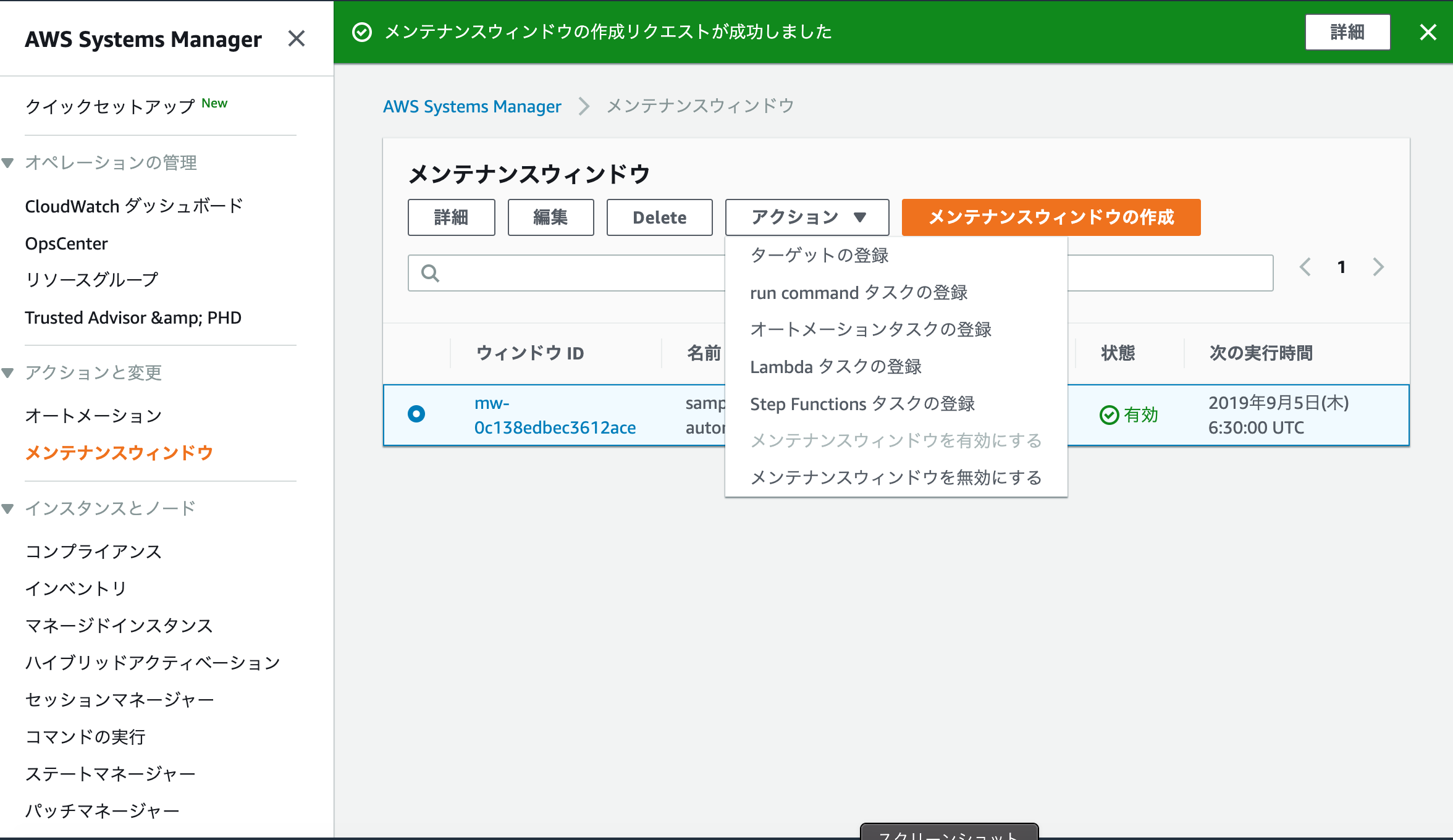Open AWS Systems Manager breadcrumb link
1453x840 pixels.
(x=472, y=106)
